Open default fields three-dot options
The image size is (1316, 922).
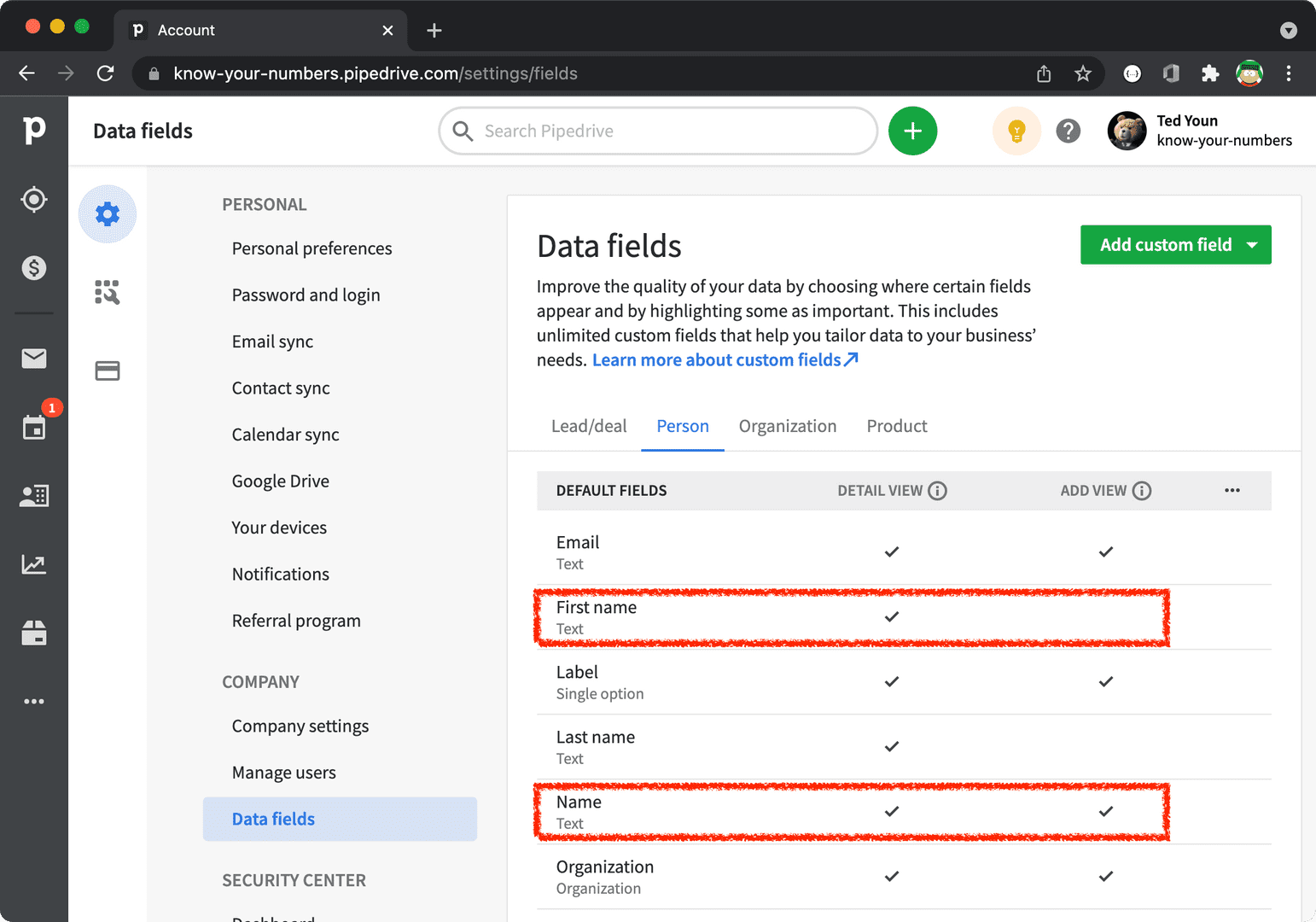[1232, 490]
